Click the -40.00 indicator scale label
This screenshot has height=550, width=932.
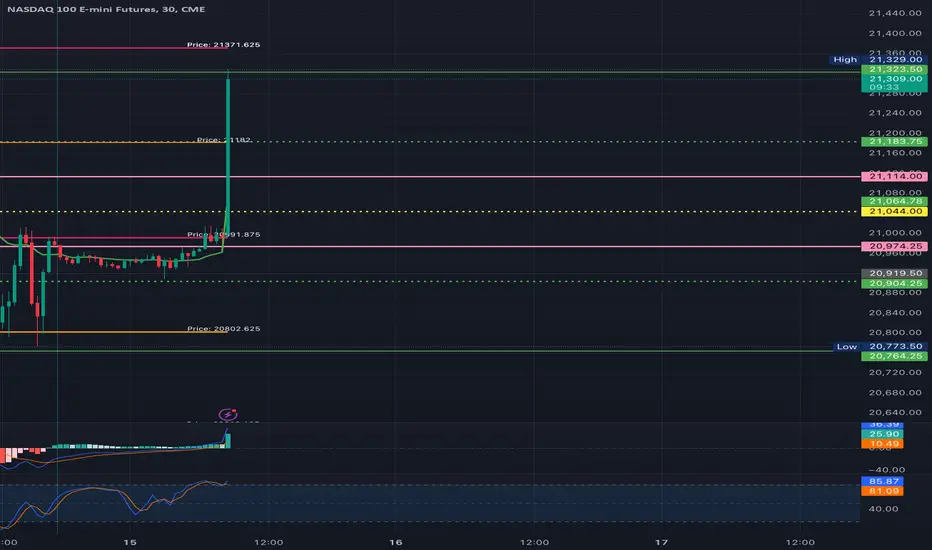tap(886, 470)
